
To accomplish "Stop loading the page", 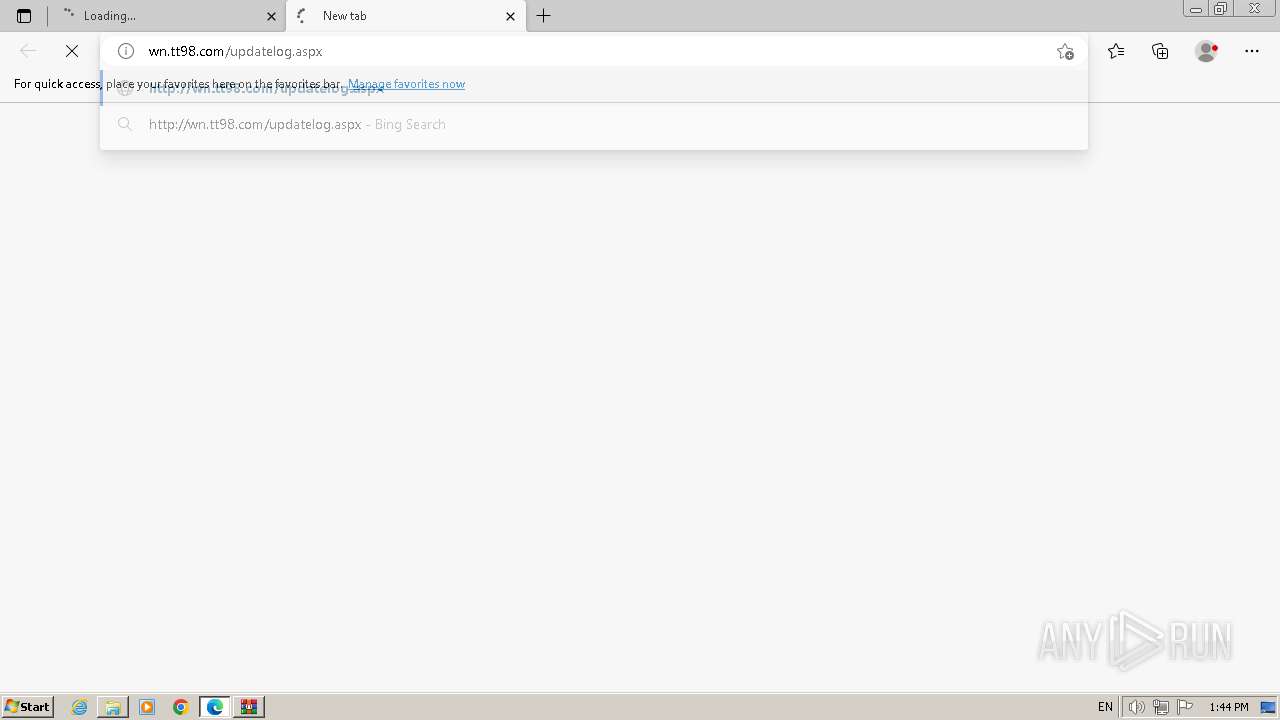I will pos(72,51).
